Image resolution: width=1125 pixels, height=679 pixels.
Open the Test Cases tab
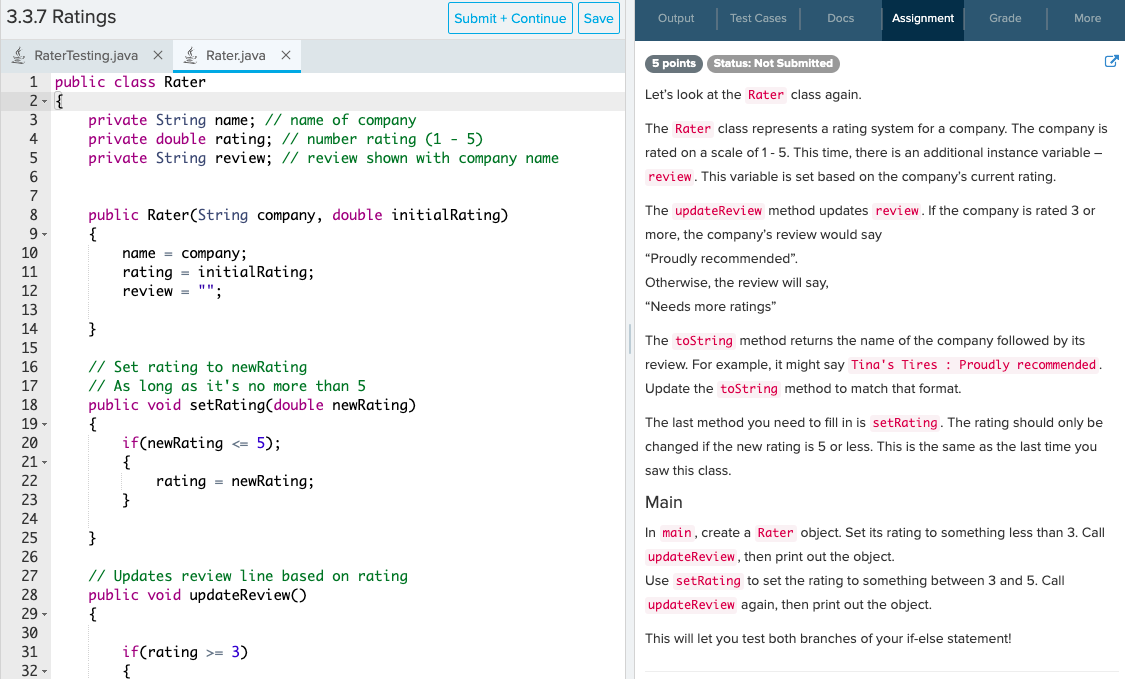click(758, 18)
